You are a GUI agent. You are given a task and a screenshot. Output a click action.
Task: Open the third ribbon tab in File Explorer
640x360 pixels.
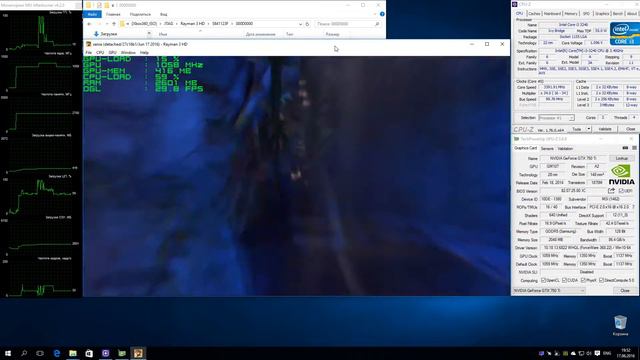[140, 14]
